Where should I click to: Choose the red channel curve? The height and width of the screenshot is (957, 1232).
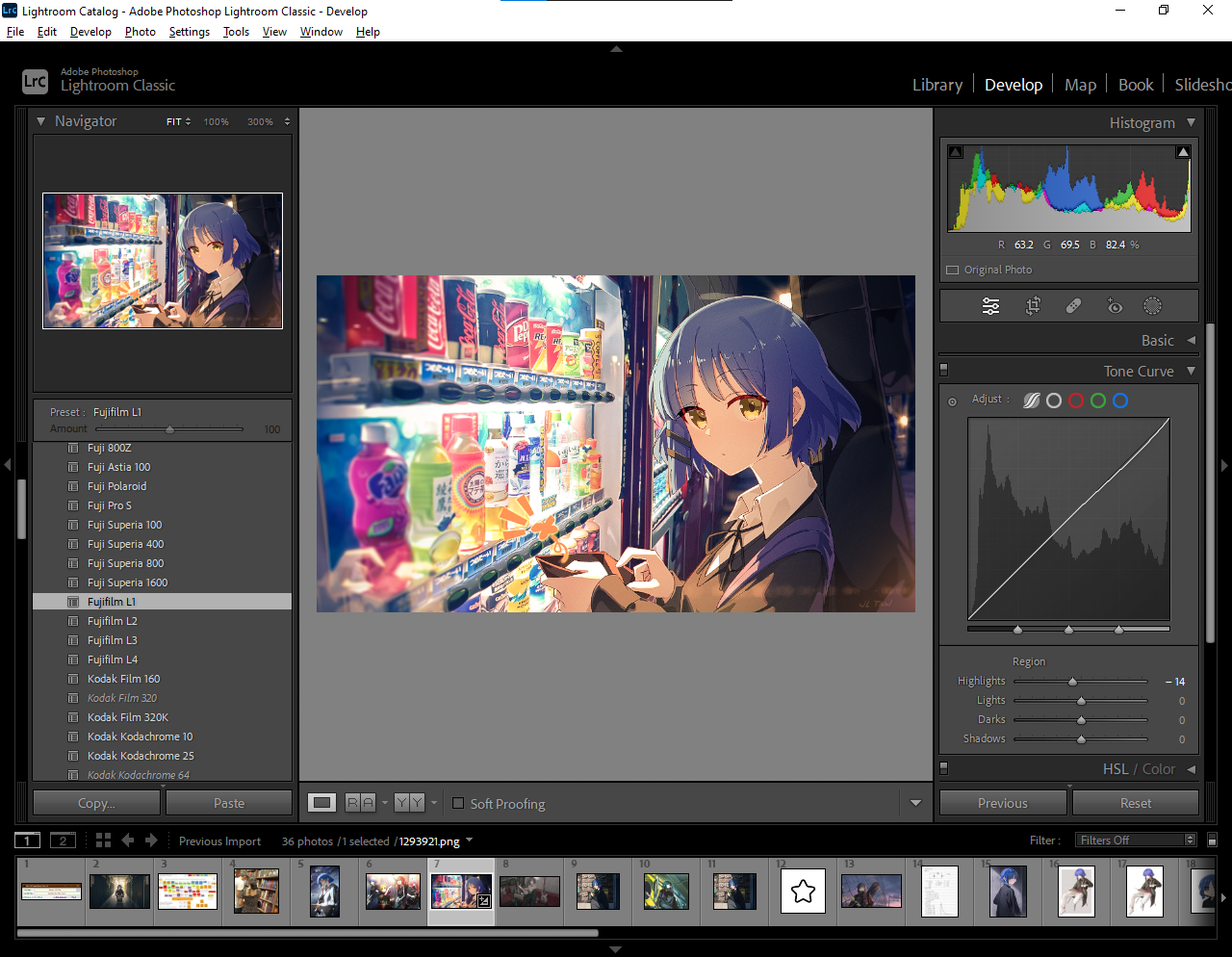pyautogui.click(x=1076, y=401)
